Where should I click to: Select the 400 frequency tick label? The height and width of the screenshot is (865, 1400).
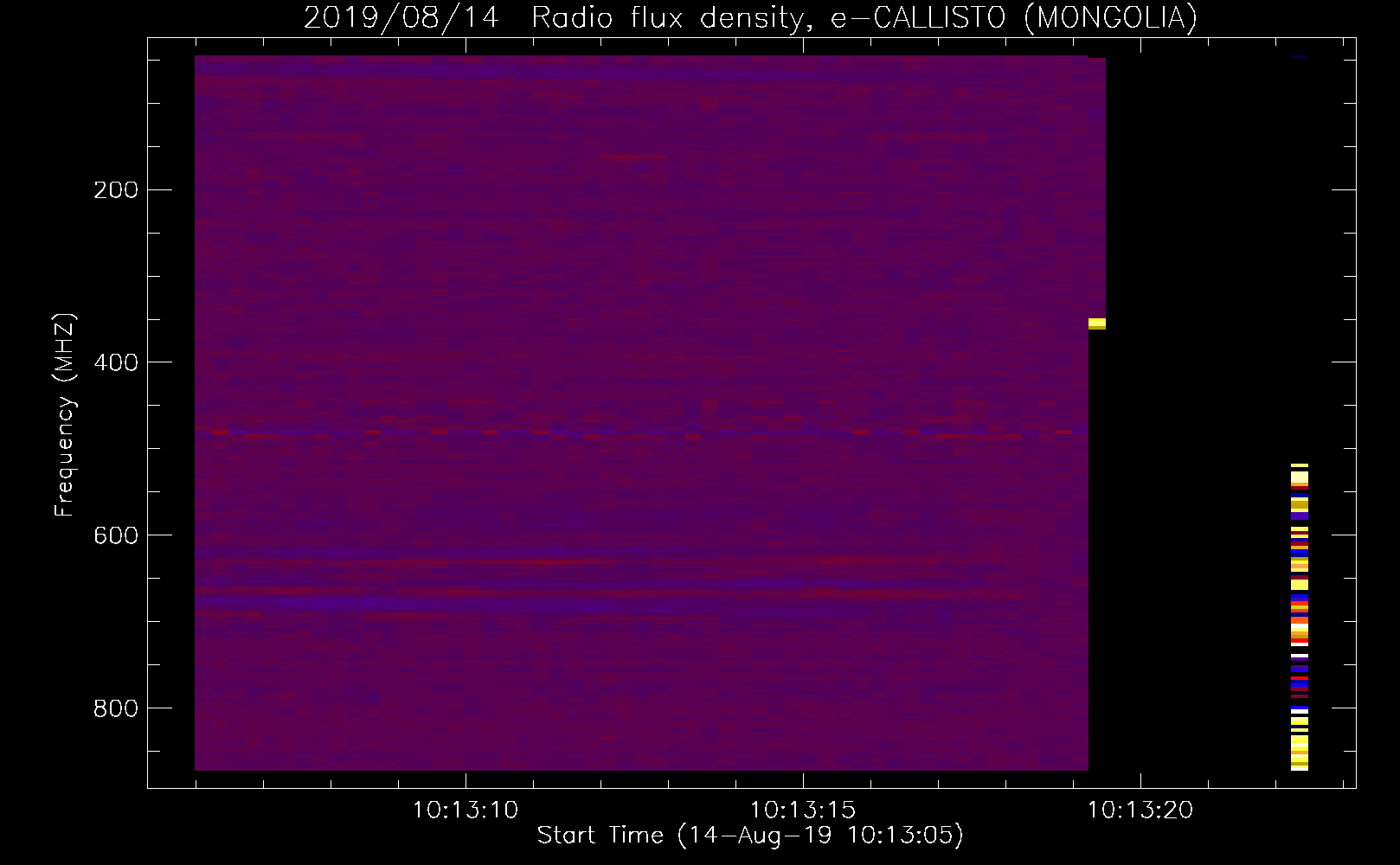(115, 362)
